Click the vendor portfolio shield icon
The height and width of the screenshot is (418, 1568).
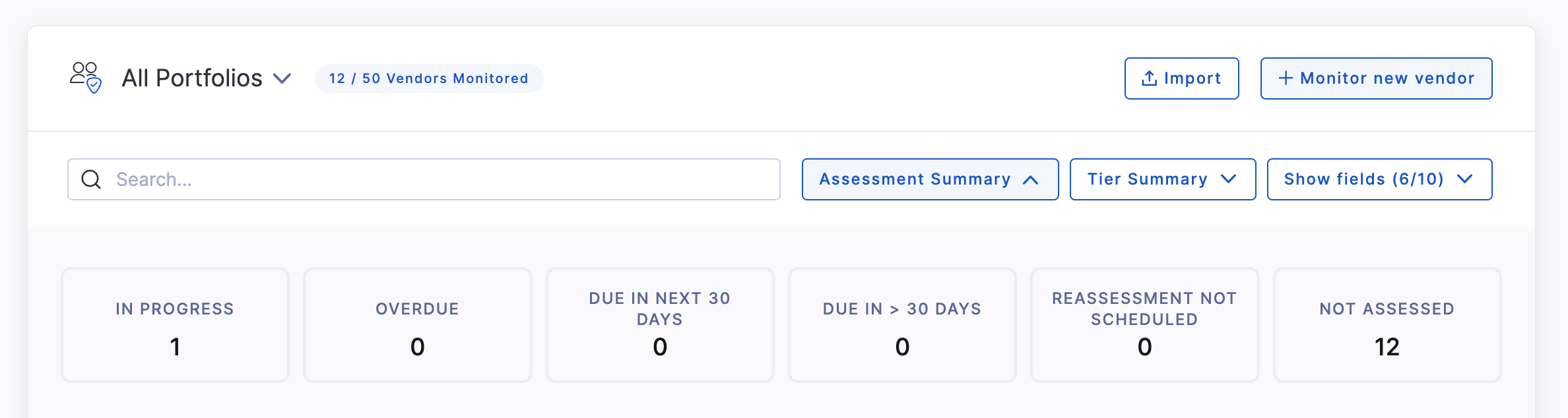(86, 78)
